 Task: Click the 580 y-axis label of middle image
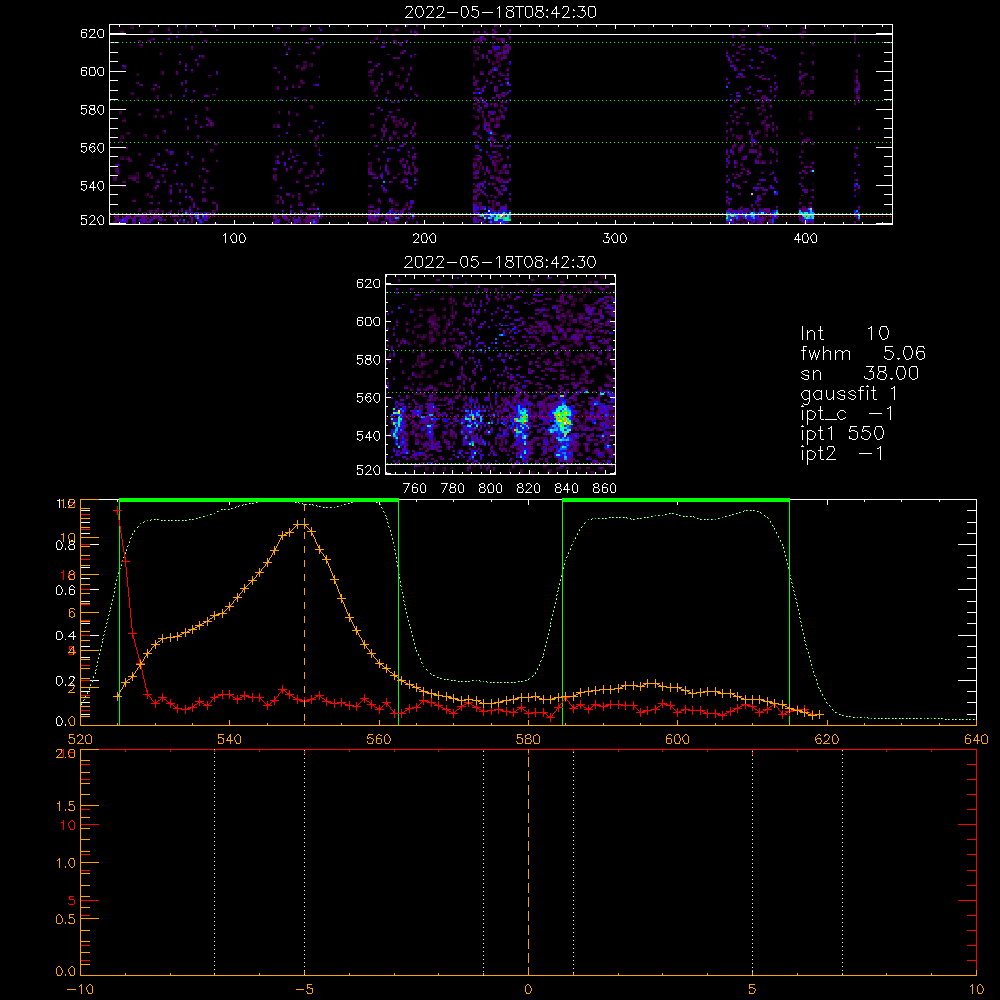point(368,360)
